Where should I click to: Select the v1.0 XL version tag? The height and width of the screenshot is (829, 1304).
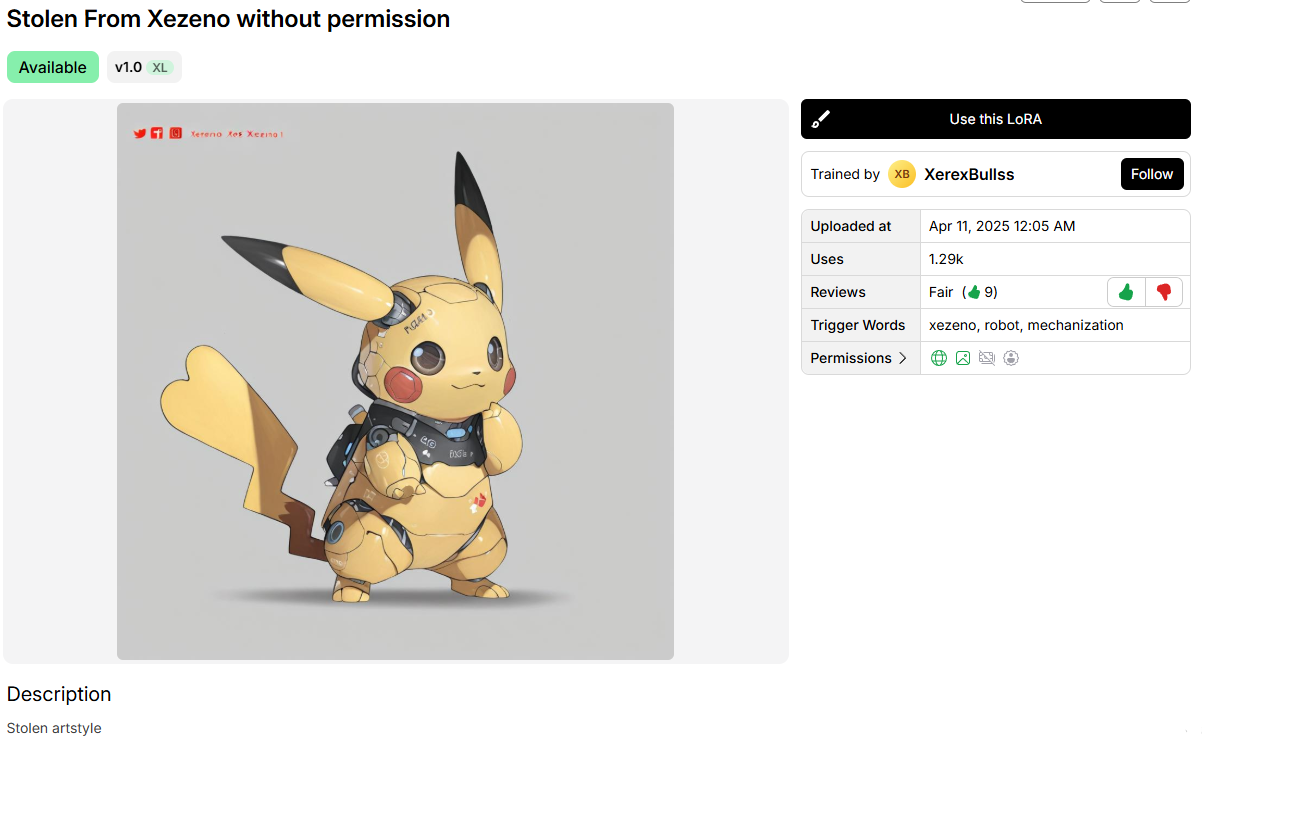[x=144, y=67]
